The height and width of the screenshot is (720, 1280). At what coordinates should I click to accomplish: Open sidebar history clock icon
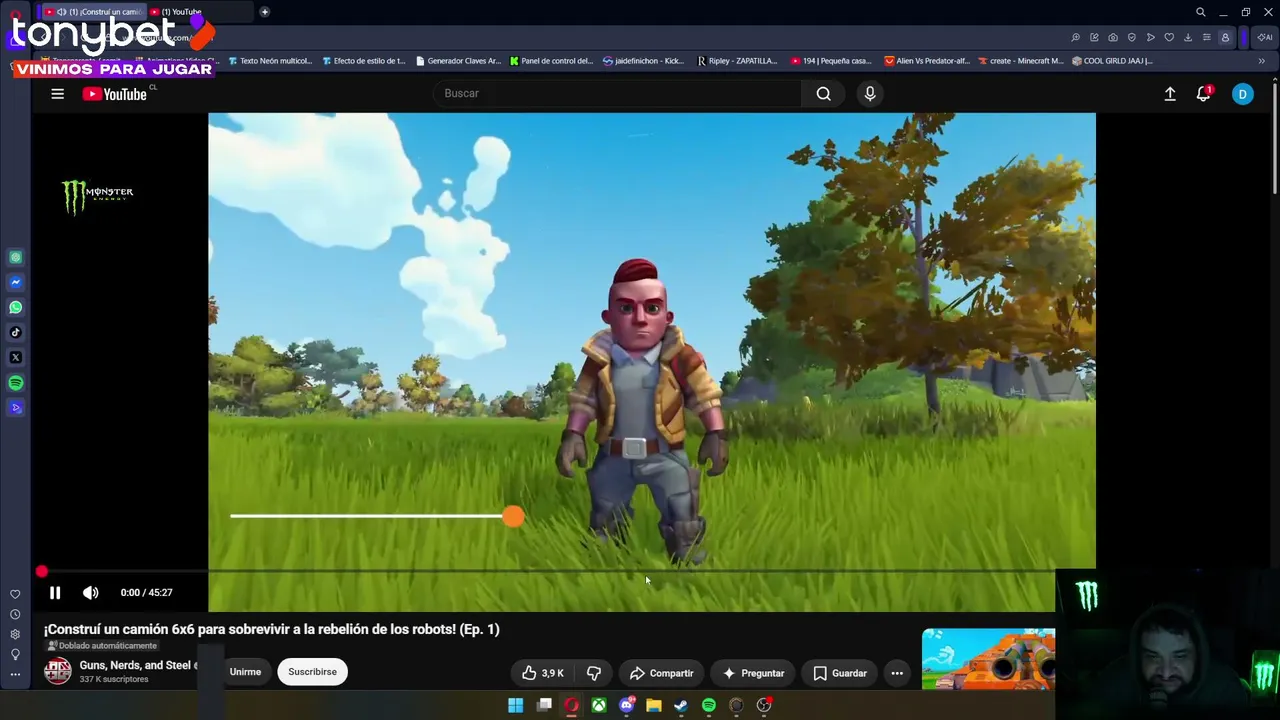(x=15, y=614)
